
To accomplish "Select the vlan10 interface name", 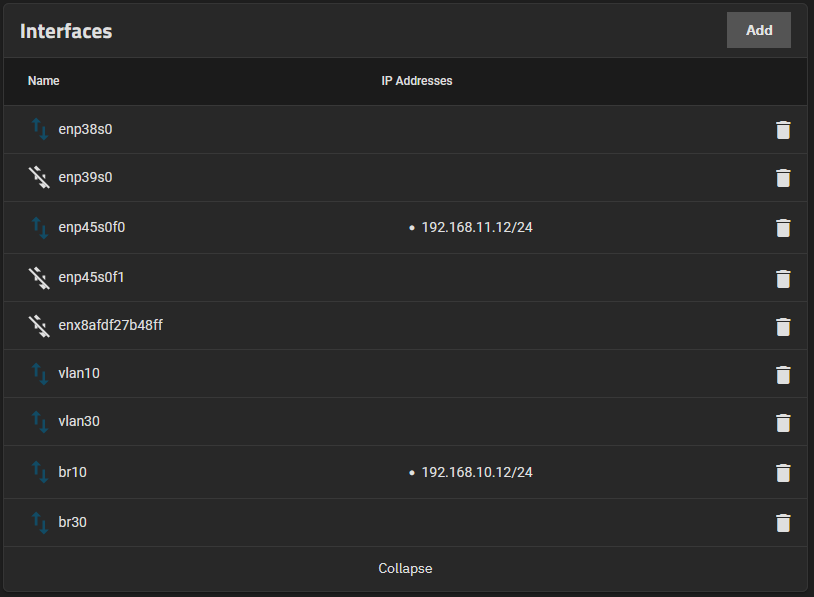I will coord(79,373).
